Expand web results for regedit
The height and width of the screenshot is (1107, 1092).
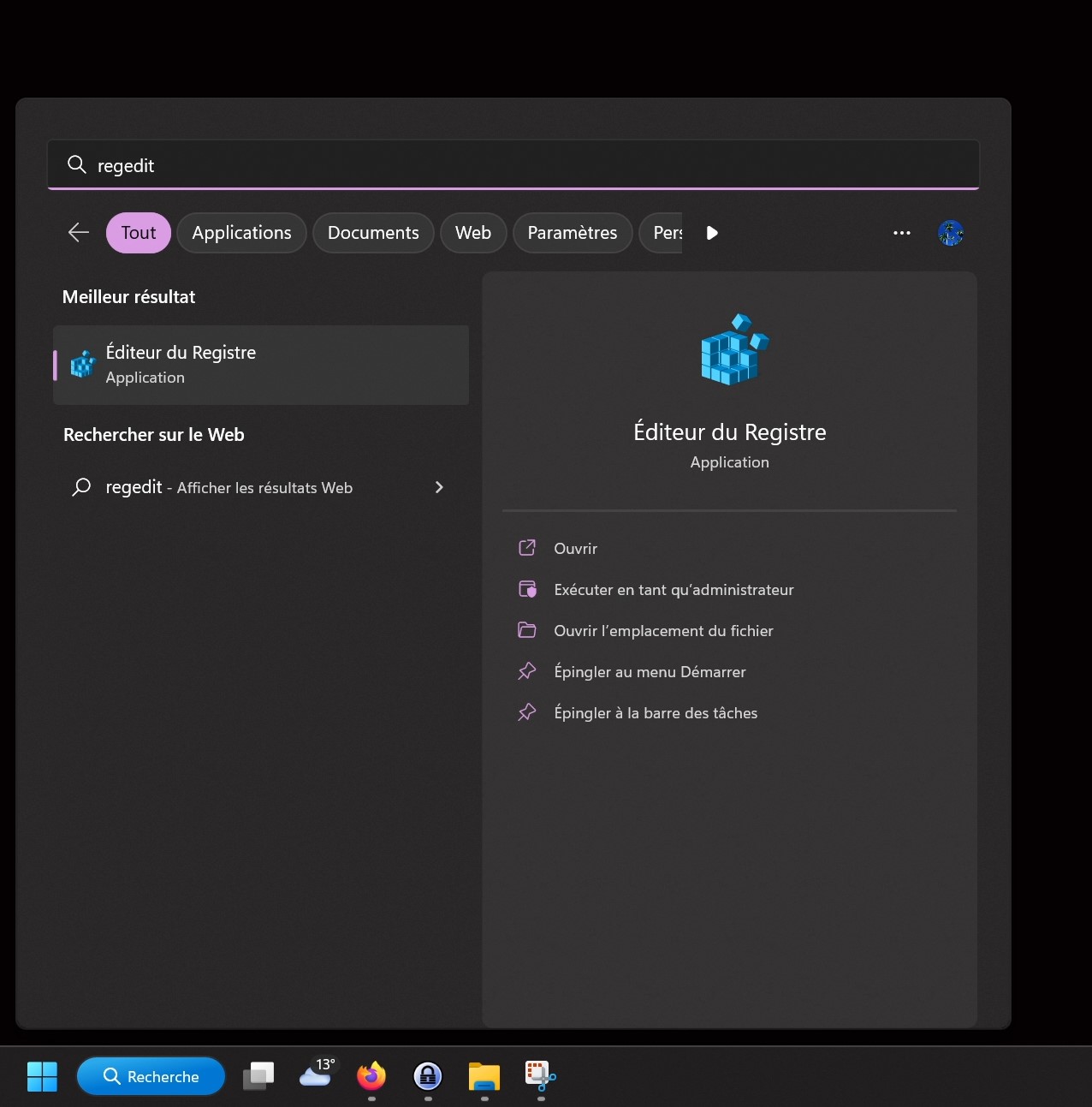439,487
